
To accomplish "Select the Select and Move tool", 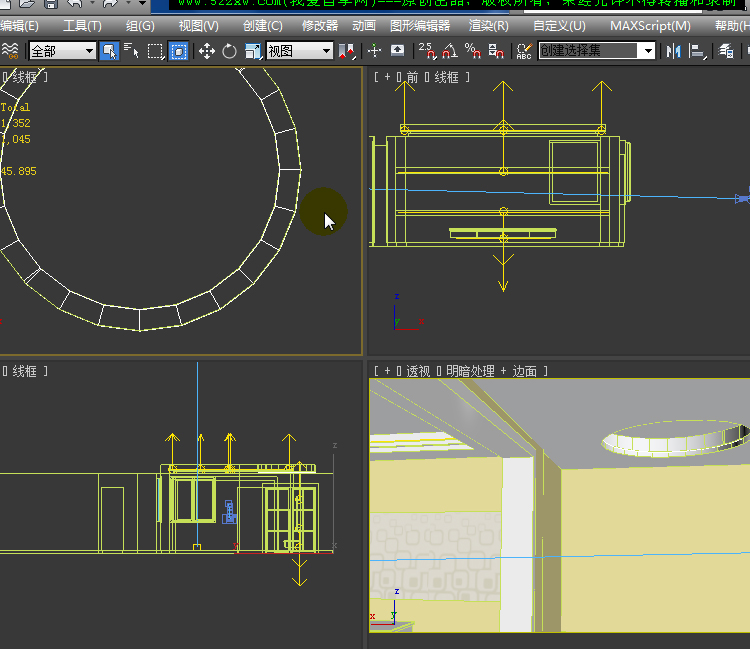I will point(207,51).
